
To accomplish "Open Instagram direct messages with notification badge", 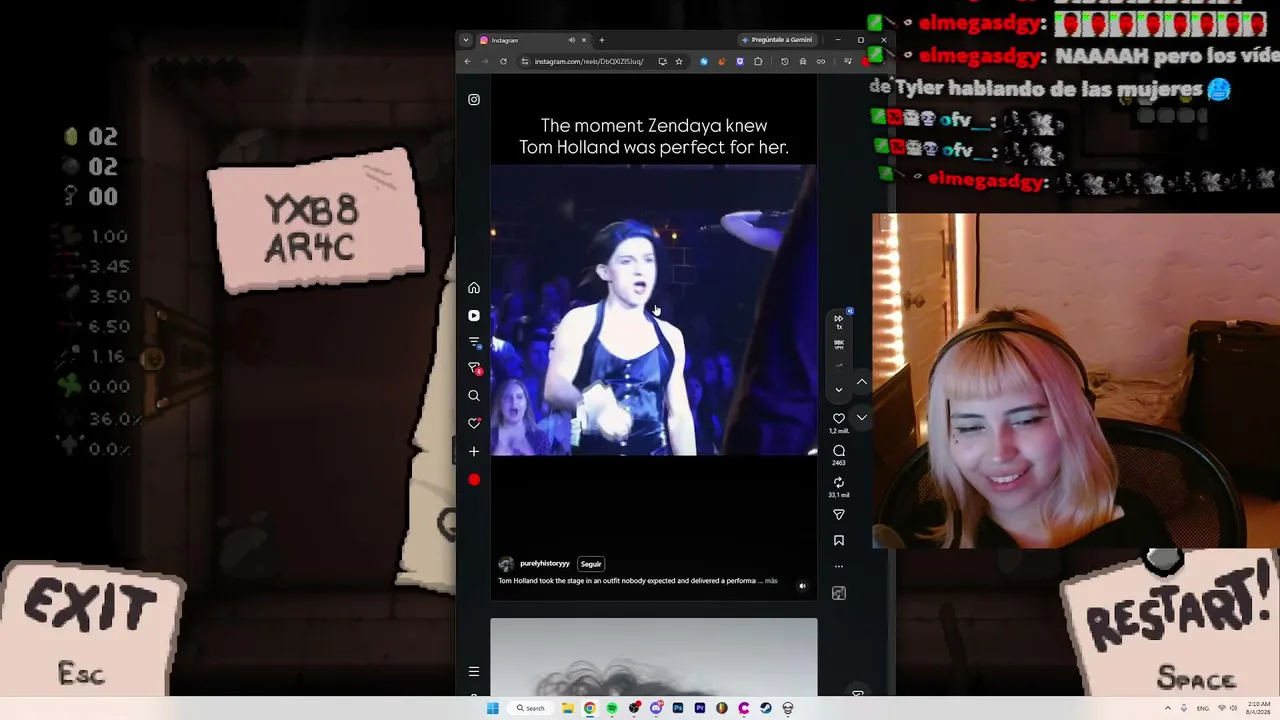I will 474,369.
